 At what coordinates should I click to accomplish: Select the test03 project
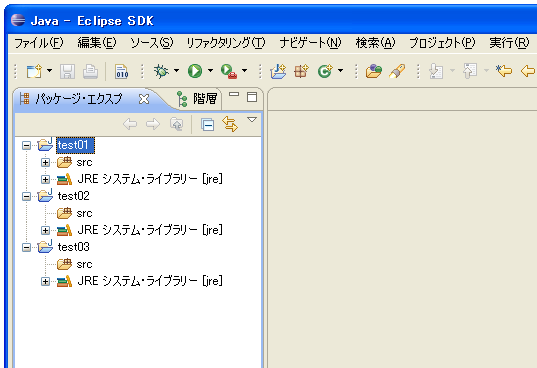(x=74, y=247)
